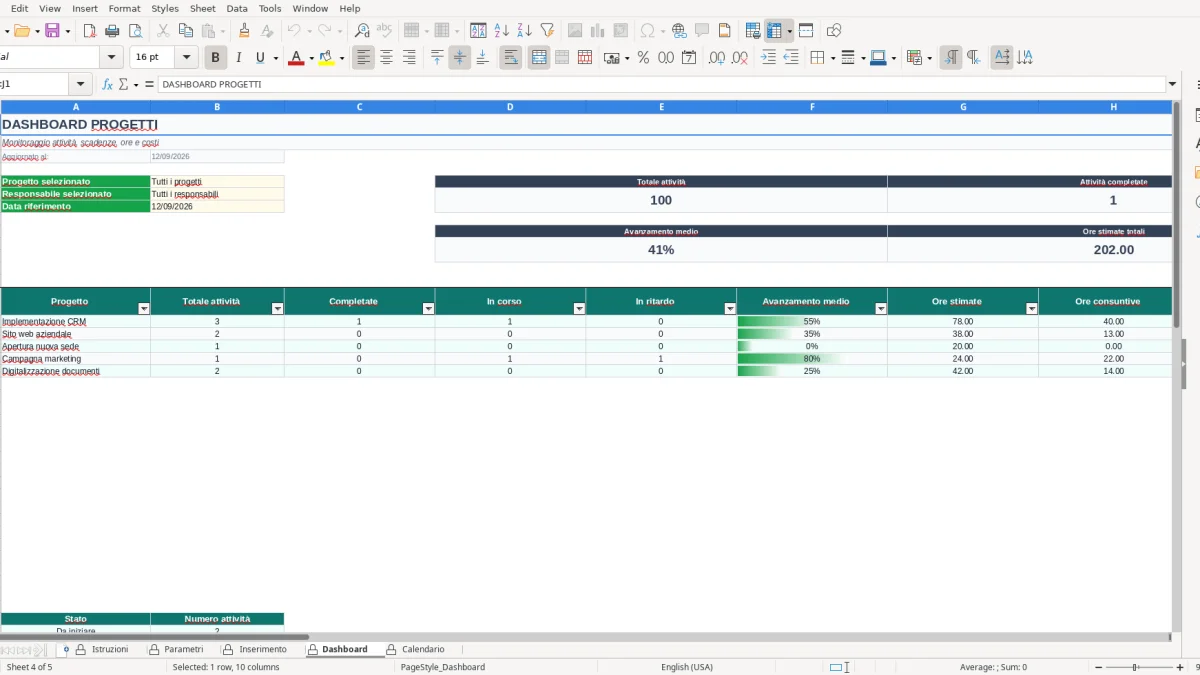This screenshot has height=675, width=1200.
Task: Expand the formula bar
Action: (1172, 84)
